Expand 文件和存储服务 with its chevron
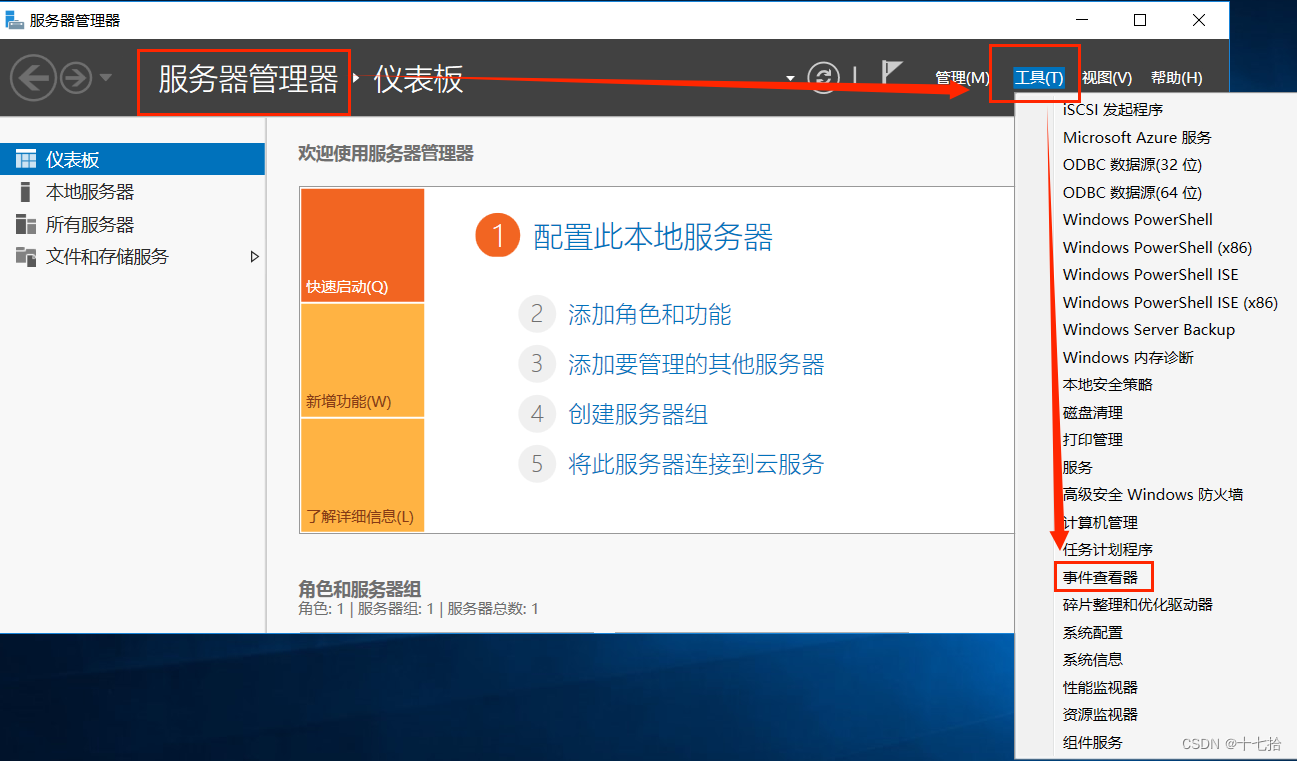This screenshot has width=1297, height=761. 255,256
